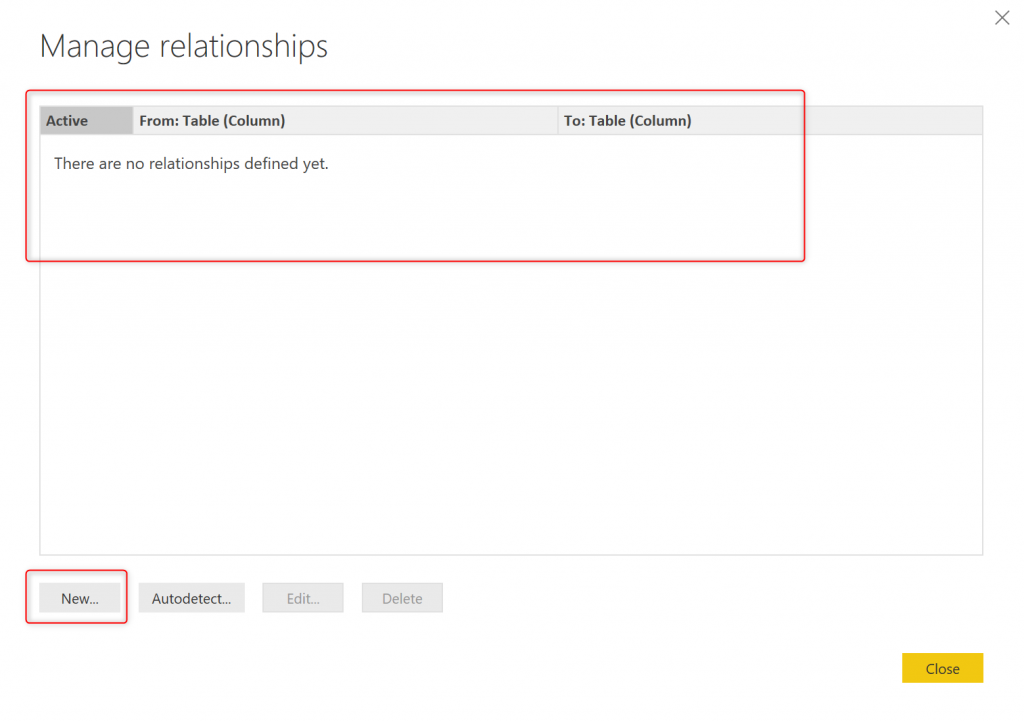Grab the divider between From and To headers

coord(558,121)
